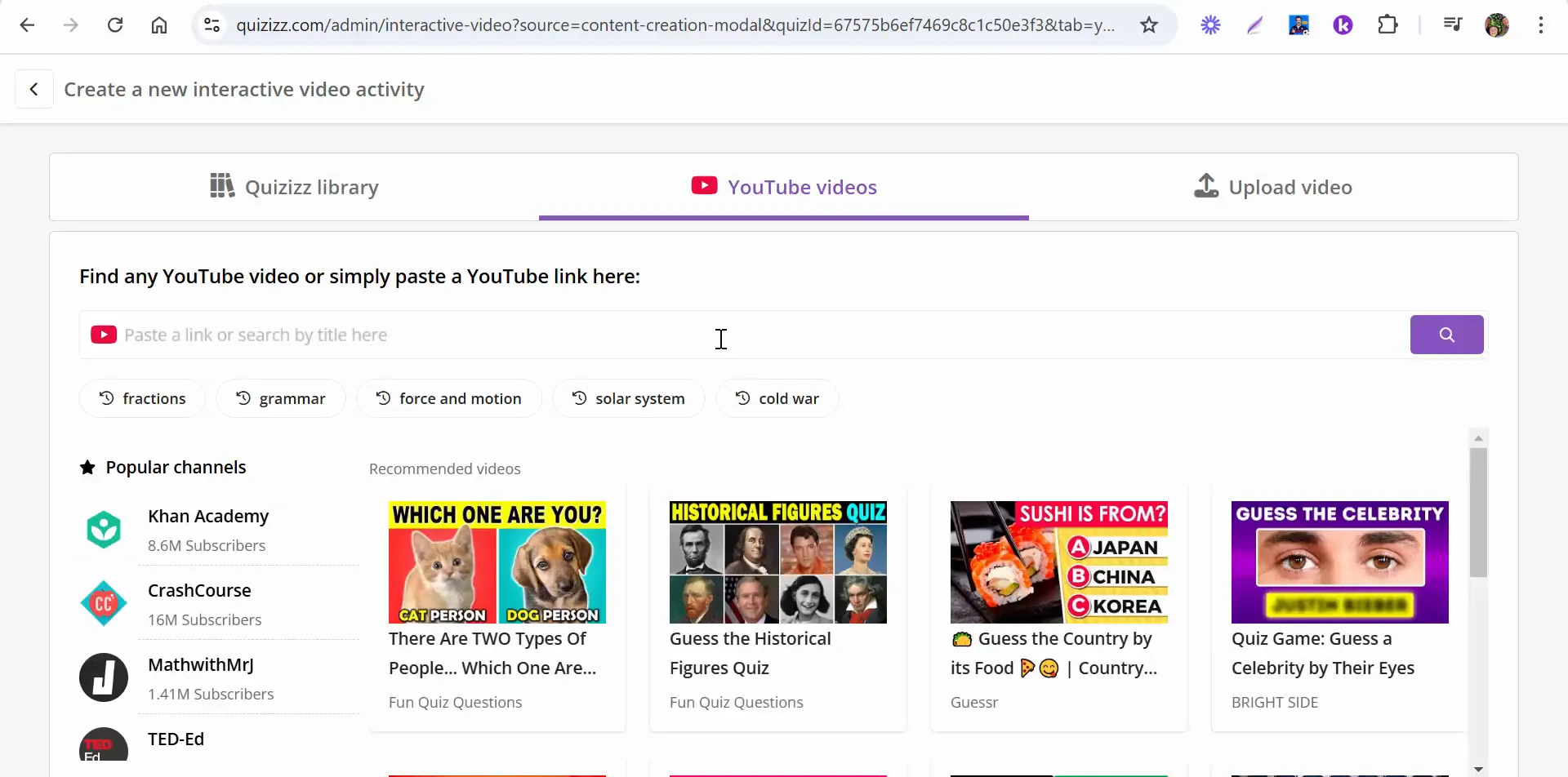Click the back chevron beside page title
Image resolution: width=1568 pixels, height=777 pixels.
[x=34, y=89]
